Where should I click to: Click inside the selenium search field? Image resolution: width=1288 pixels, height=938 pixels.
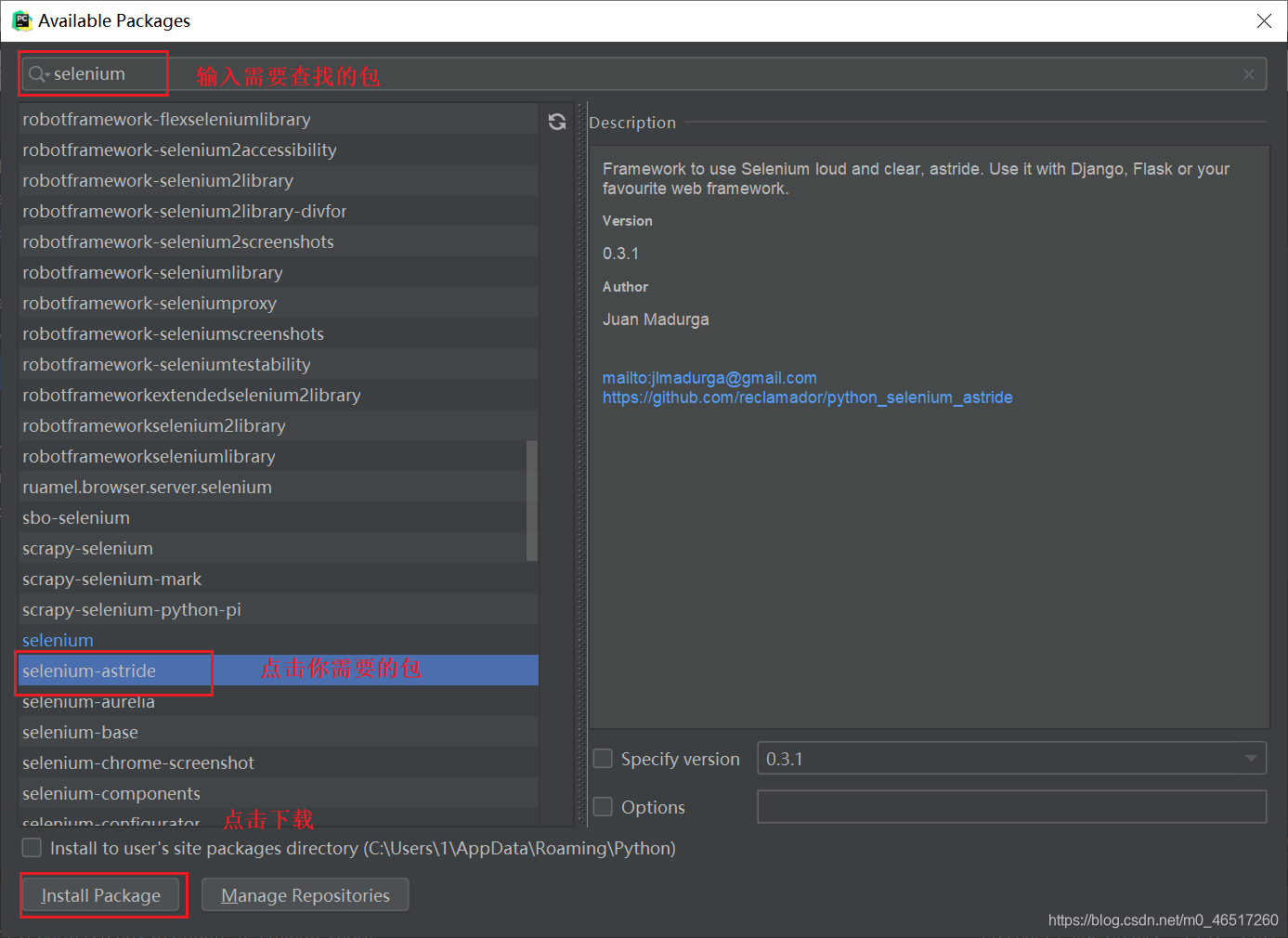pyautogui.click(x=644, y=74)
